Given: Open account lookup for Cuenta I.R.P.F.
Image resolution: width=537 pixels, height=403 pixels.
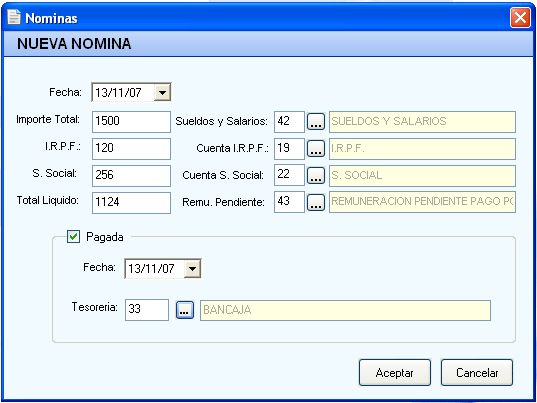Looking at the screenshot, I should pyautogui.click(x=316, y=149).
